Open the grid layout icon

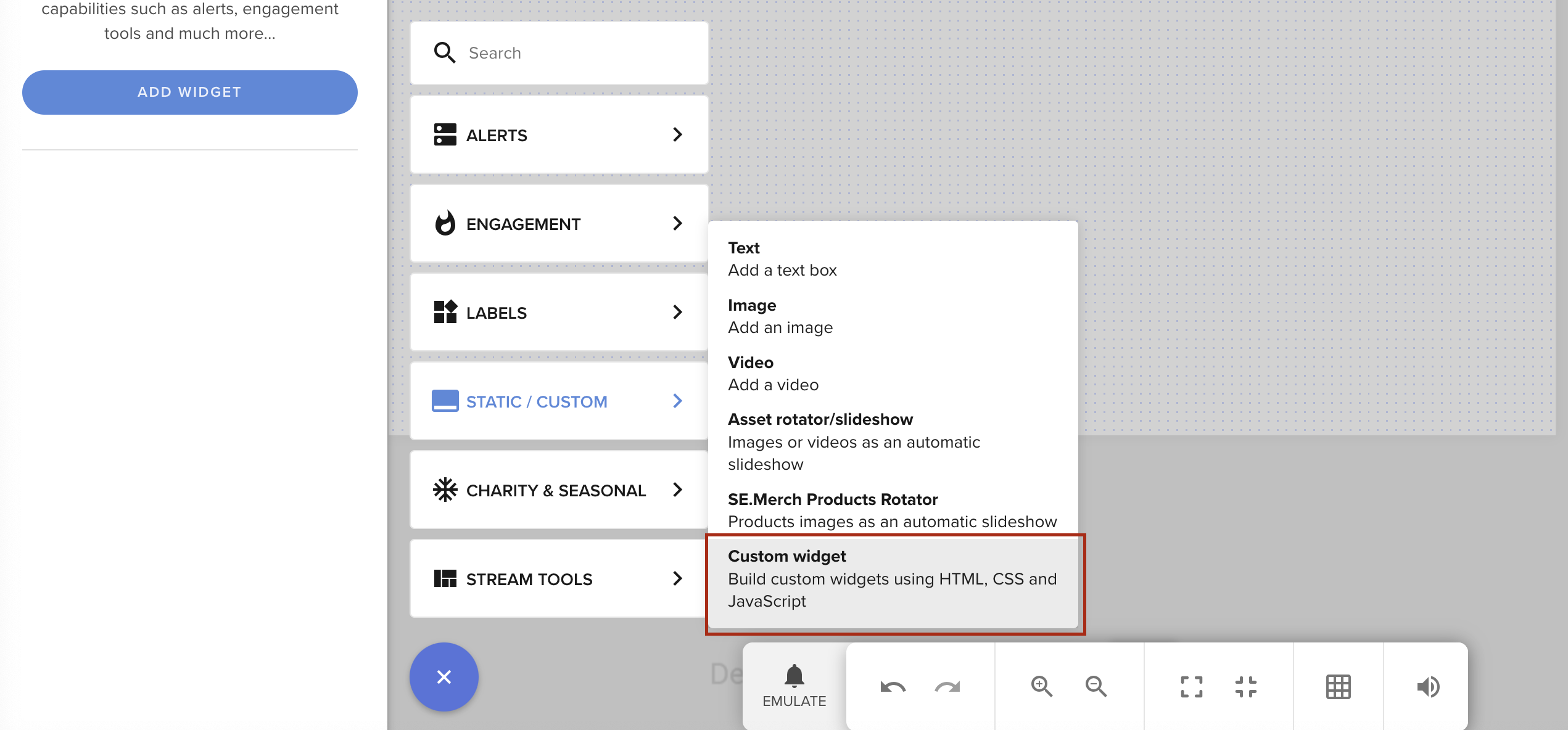(1338, 686)
